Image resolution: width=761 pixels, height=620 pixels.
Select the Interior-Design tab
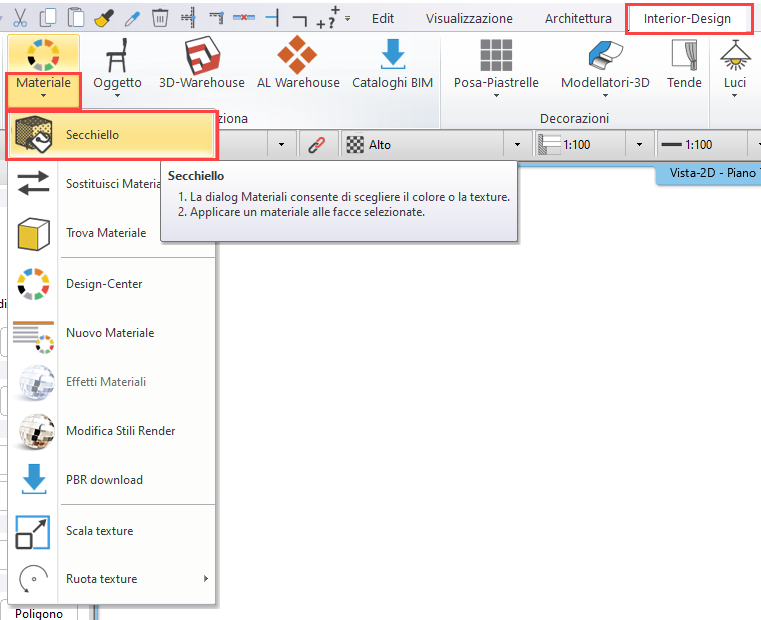point(687,18)
